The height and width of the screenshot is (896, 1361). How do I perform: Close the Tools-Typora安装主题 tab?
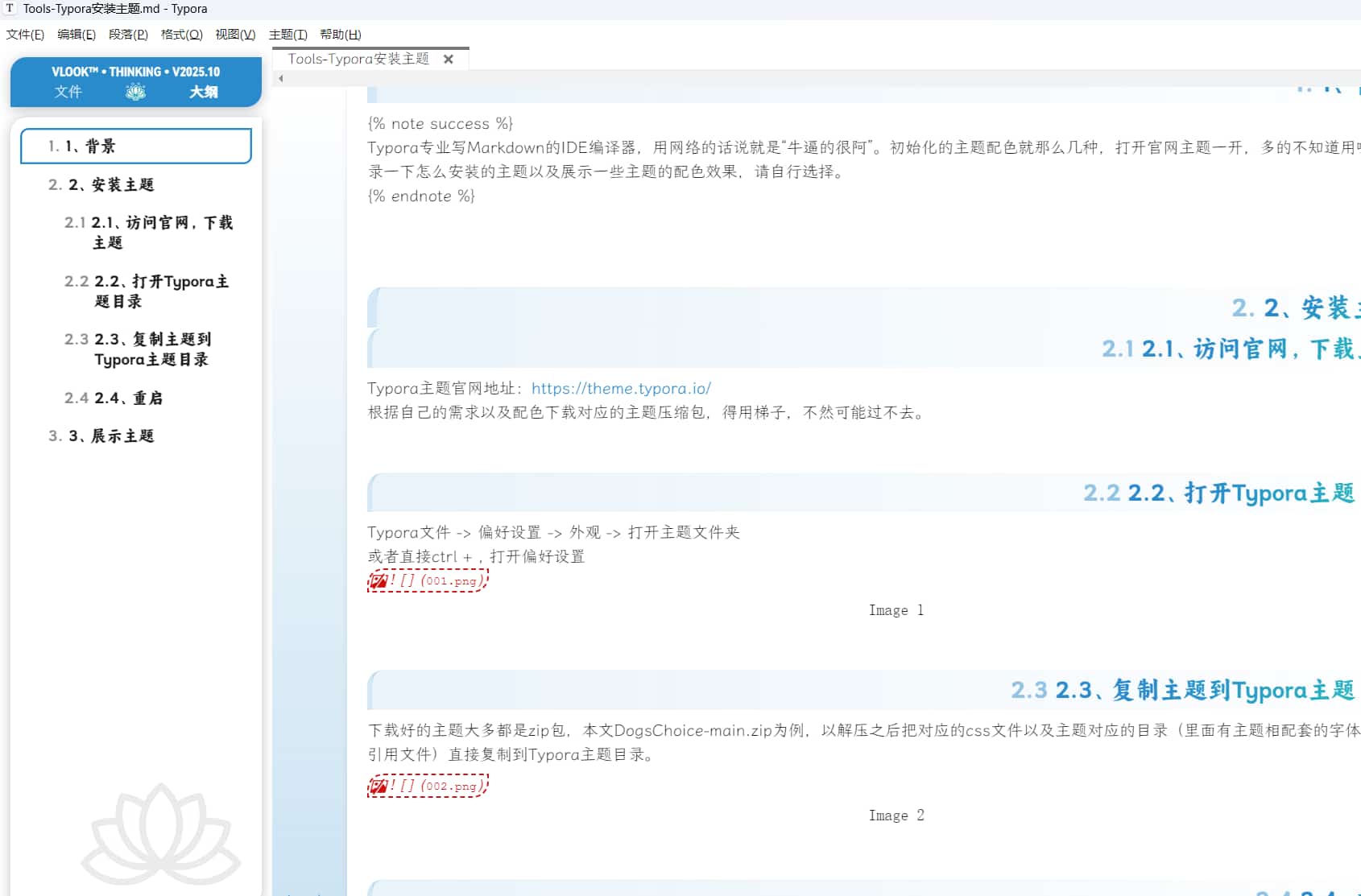pyautogui.click(x=449, y=59)
